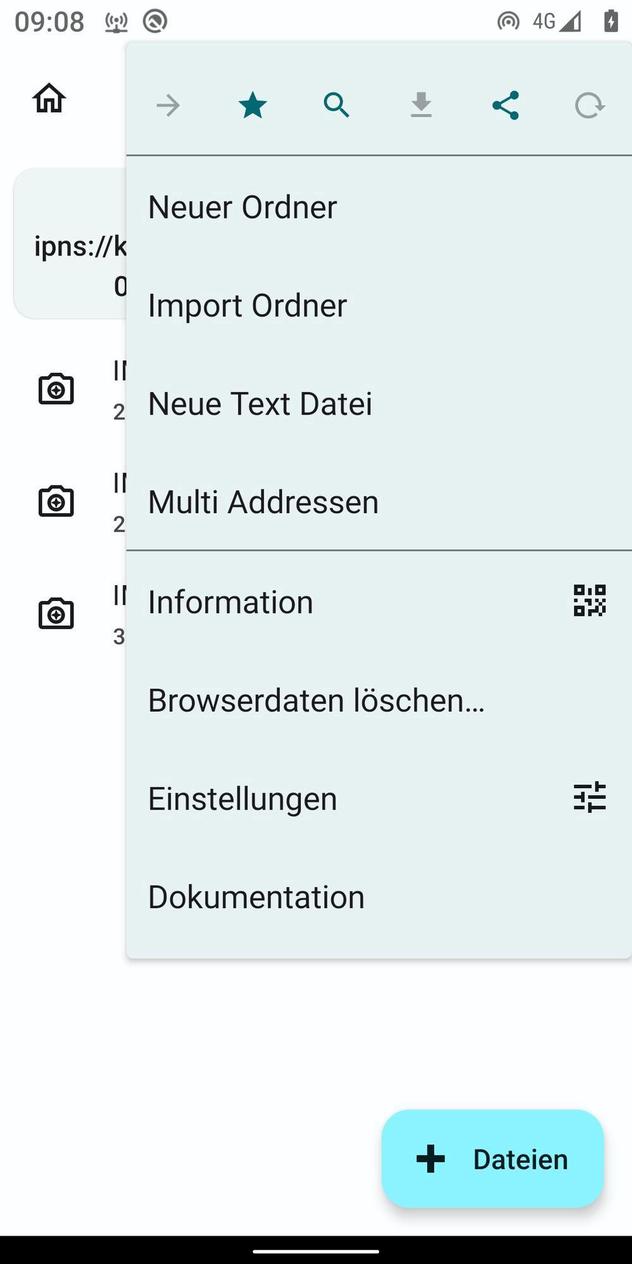
Task: Open sharing via the share icon
Action: pyautogui.click(x=505, y=105)
